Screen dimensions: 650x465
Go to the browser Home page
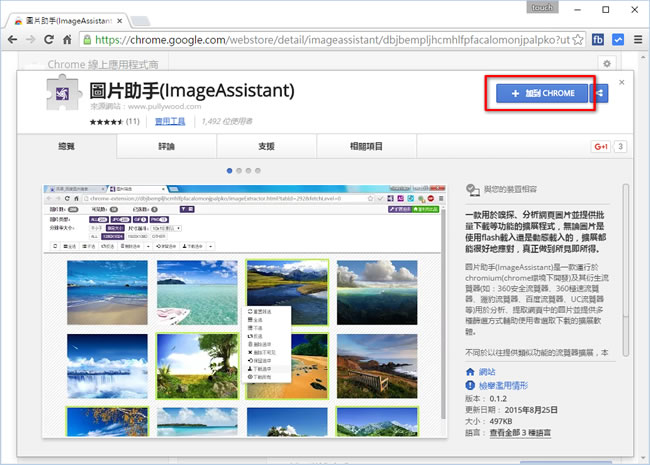(67, 40)
